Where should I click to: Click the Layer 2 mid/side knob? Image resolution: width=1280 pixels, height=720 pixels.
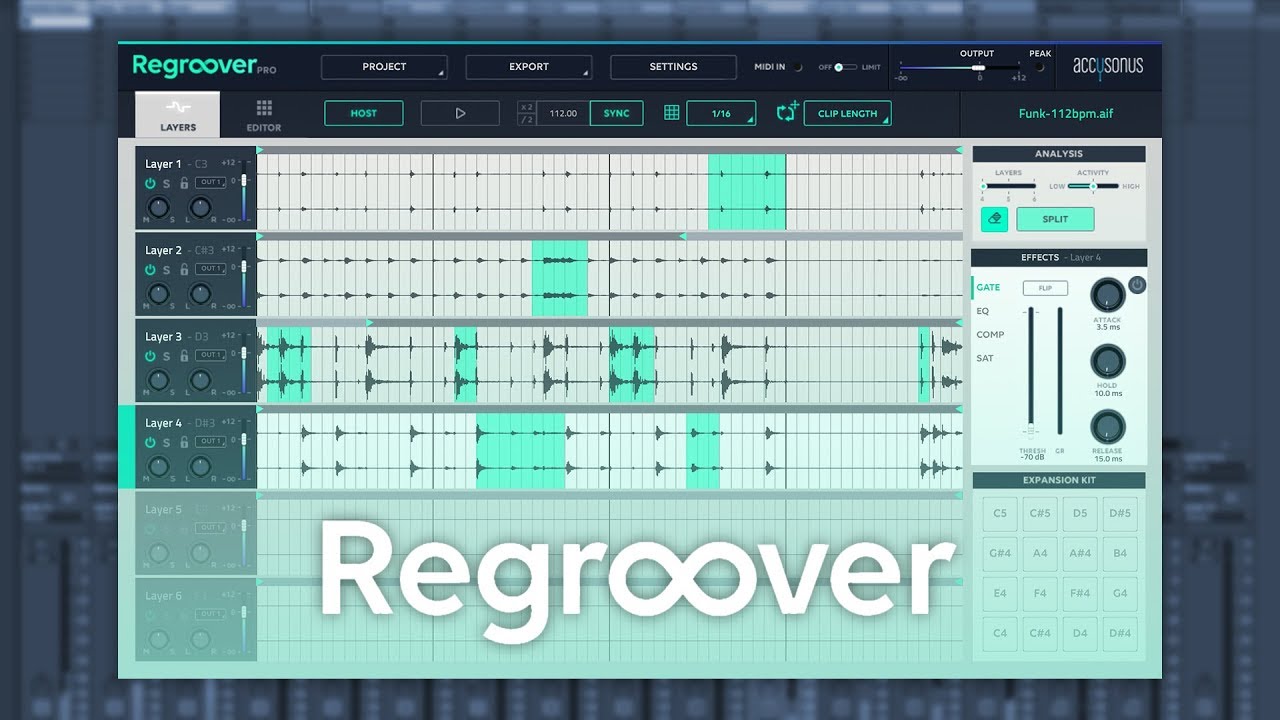[158, 293]
